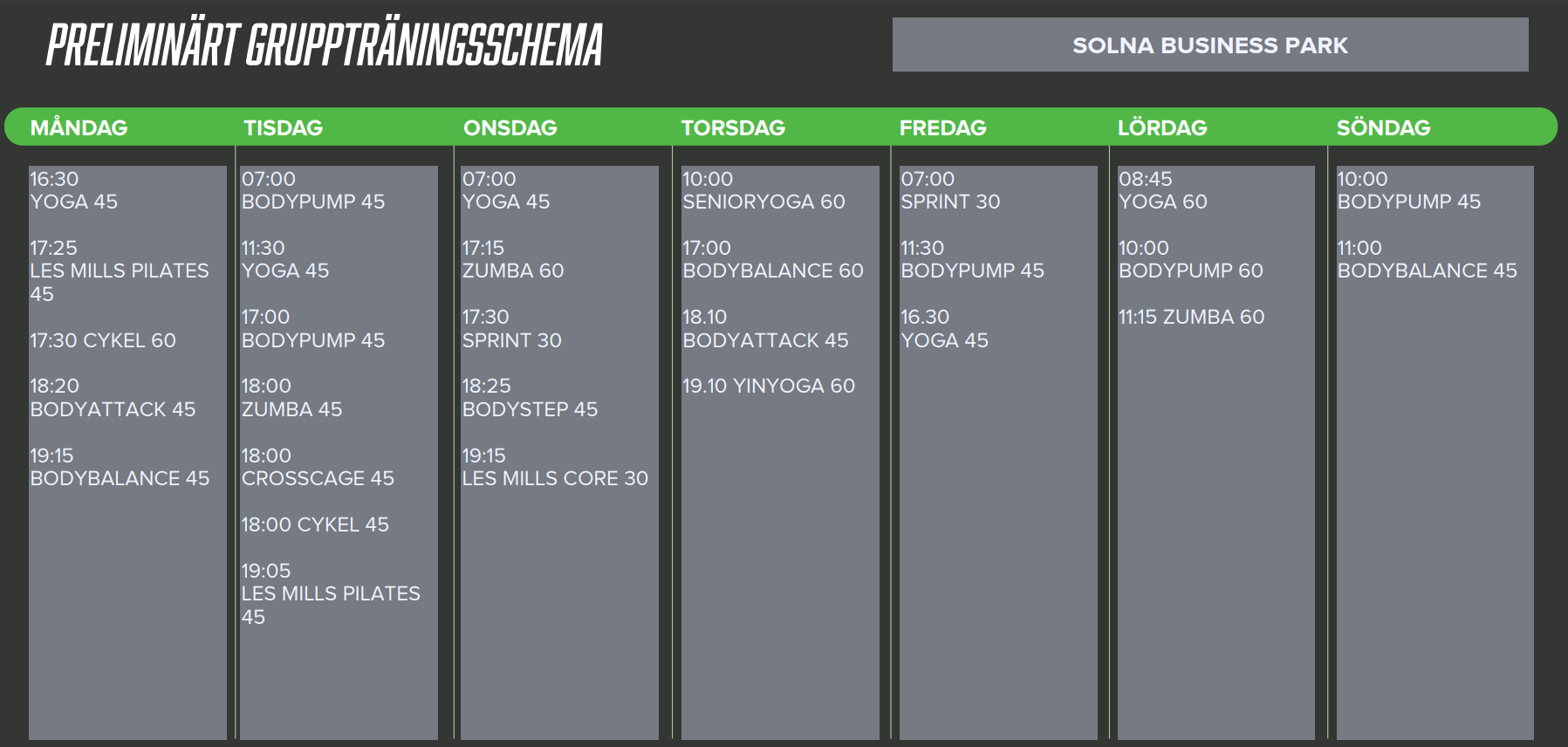Click the Solna Business Park location box
The width and height of the screenshot is (1568, 747).
(1209, 45)
